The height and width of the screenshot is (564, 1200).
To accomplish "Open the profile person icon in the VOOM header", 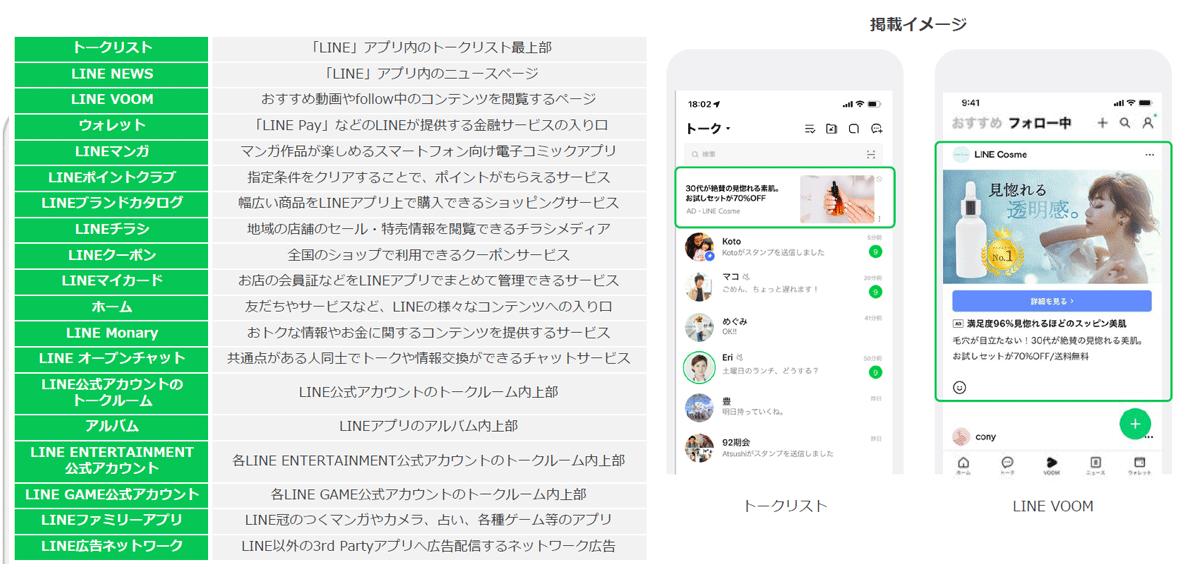I will pos(1148,123).
